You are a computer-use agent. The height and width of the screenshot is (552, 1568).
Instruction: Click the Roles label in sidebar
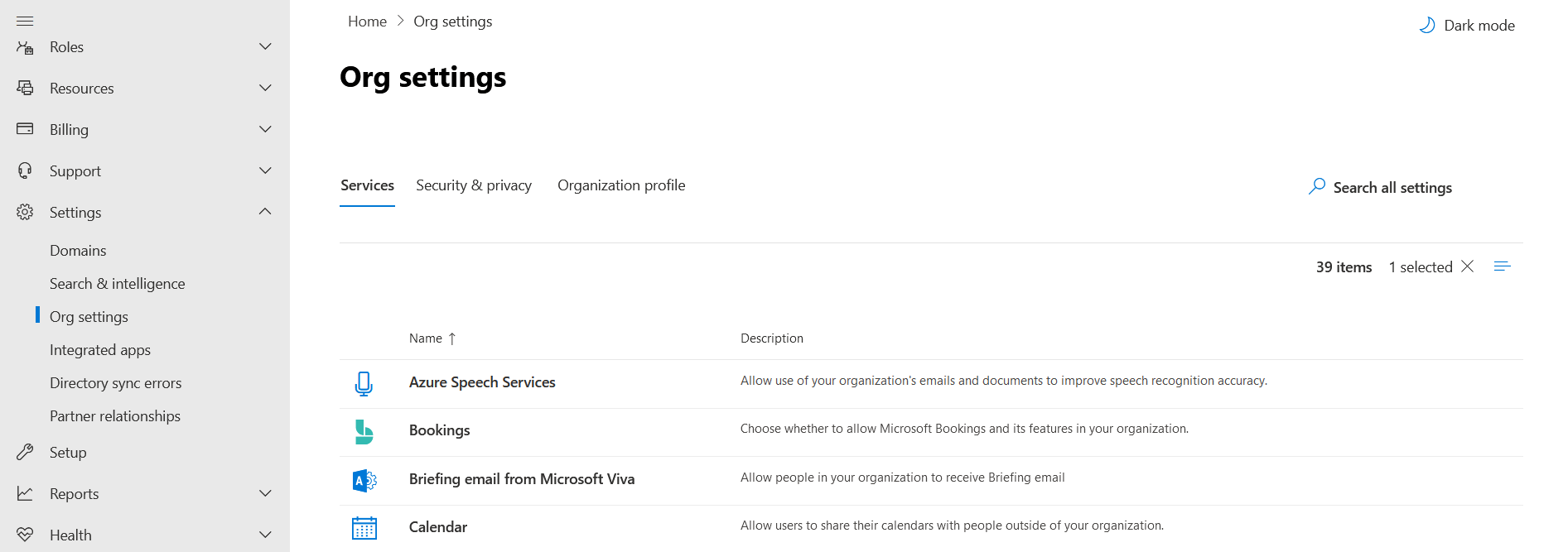click(x=66, y=47)
